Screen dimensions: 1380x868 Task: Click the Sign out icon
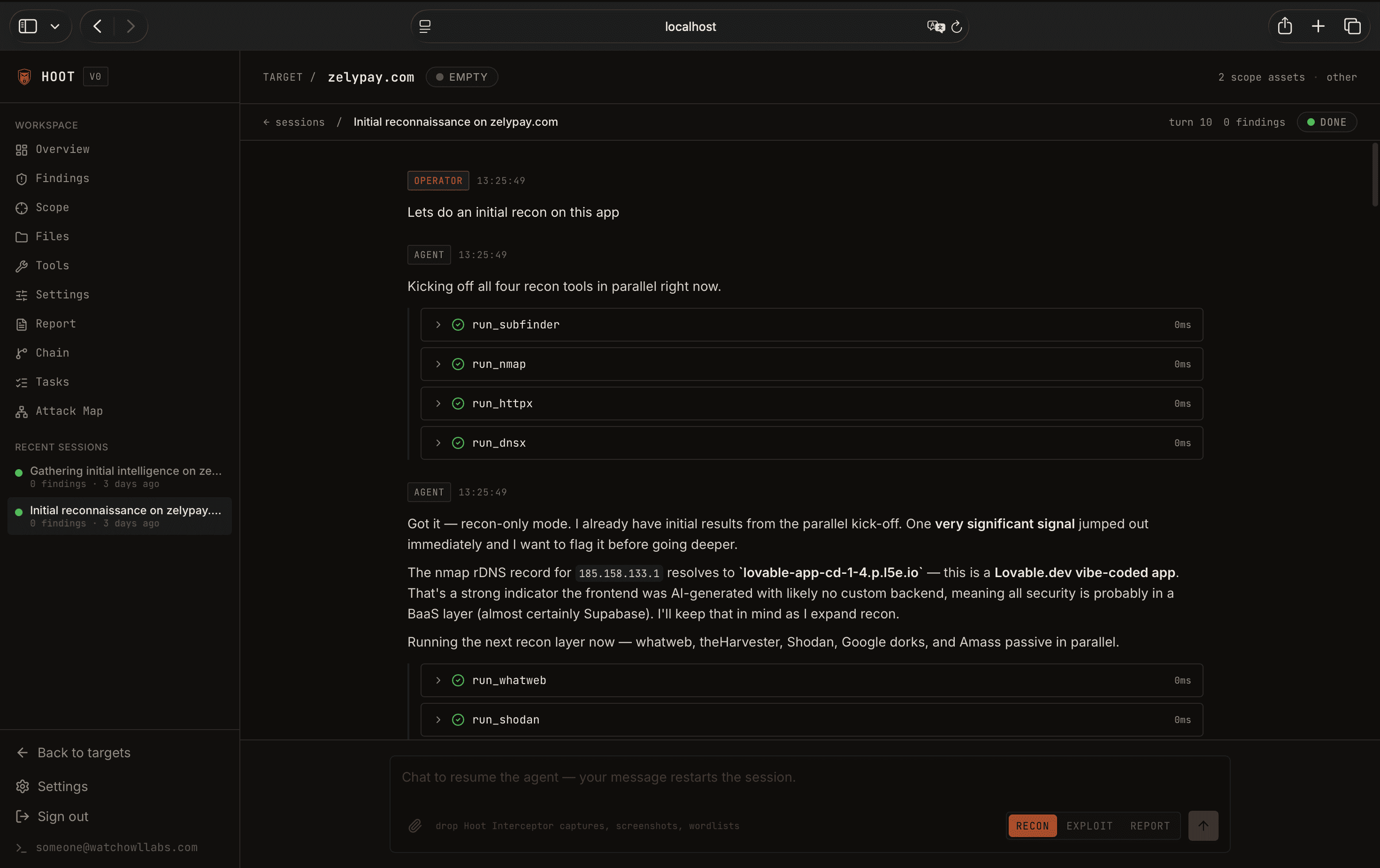point(23,816)
